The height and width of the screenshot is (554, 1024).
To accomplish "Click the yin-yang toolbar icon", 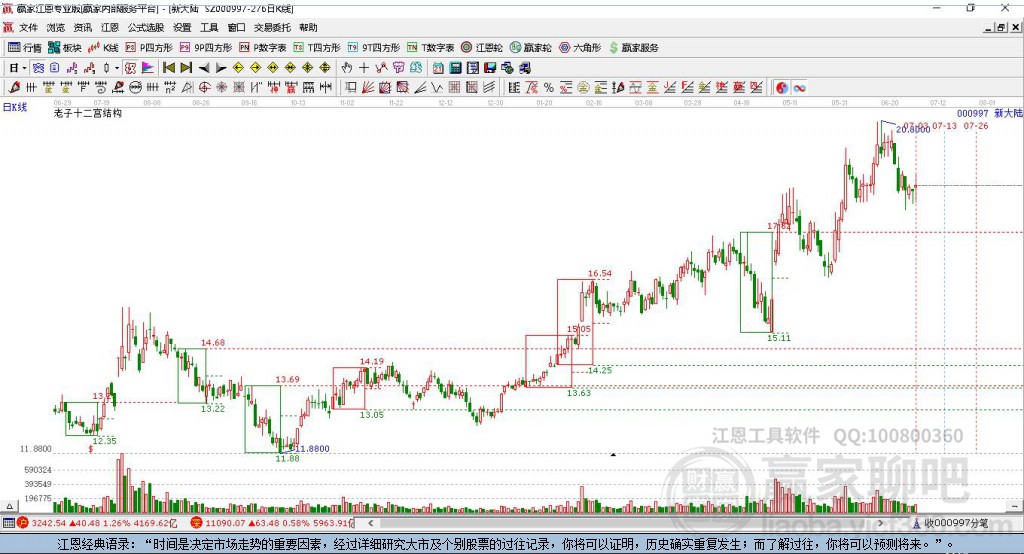I will click(x=782, y=88).
